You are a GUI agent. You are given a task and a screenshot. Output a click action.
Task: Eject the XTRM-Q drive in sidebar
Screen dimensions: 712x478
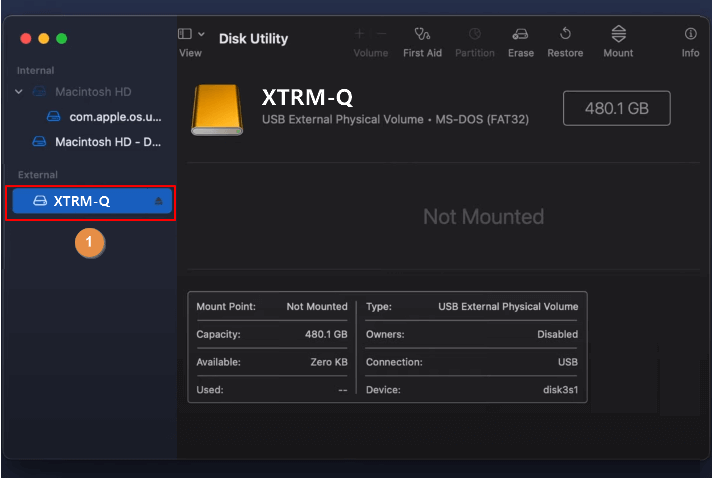158,201
